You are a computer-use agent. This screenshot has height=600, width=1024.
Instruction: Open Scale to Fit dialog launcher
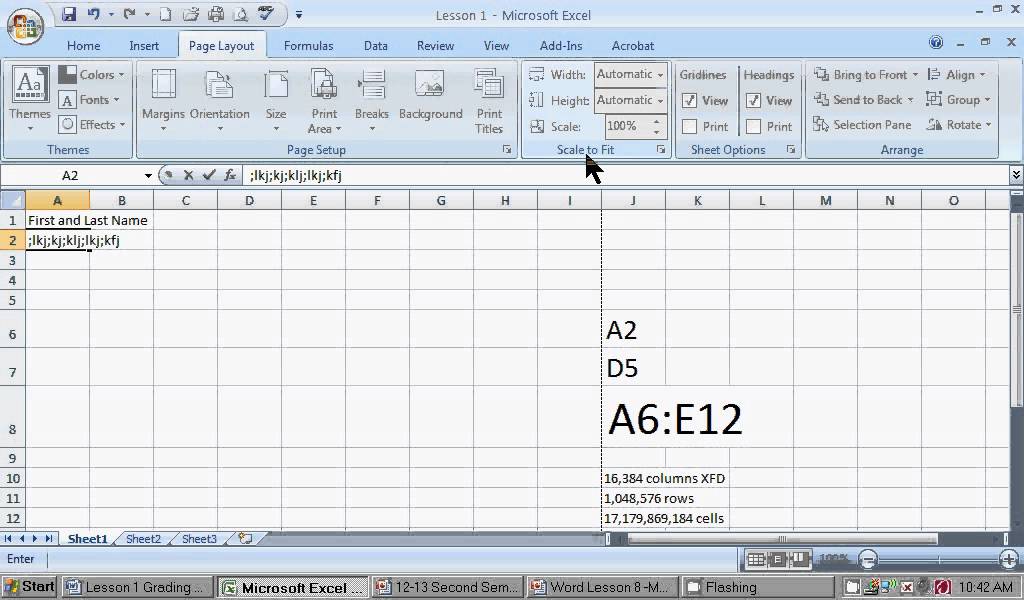[661, 150]
